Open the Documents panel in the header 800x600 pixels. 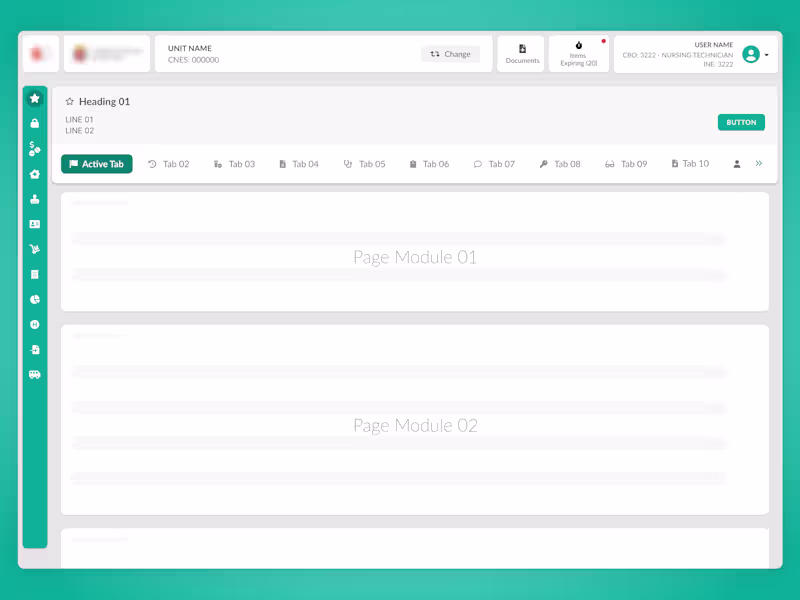tap(521, 53)
